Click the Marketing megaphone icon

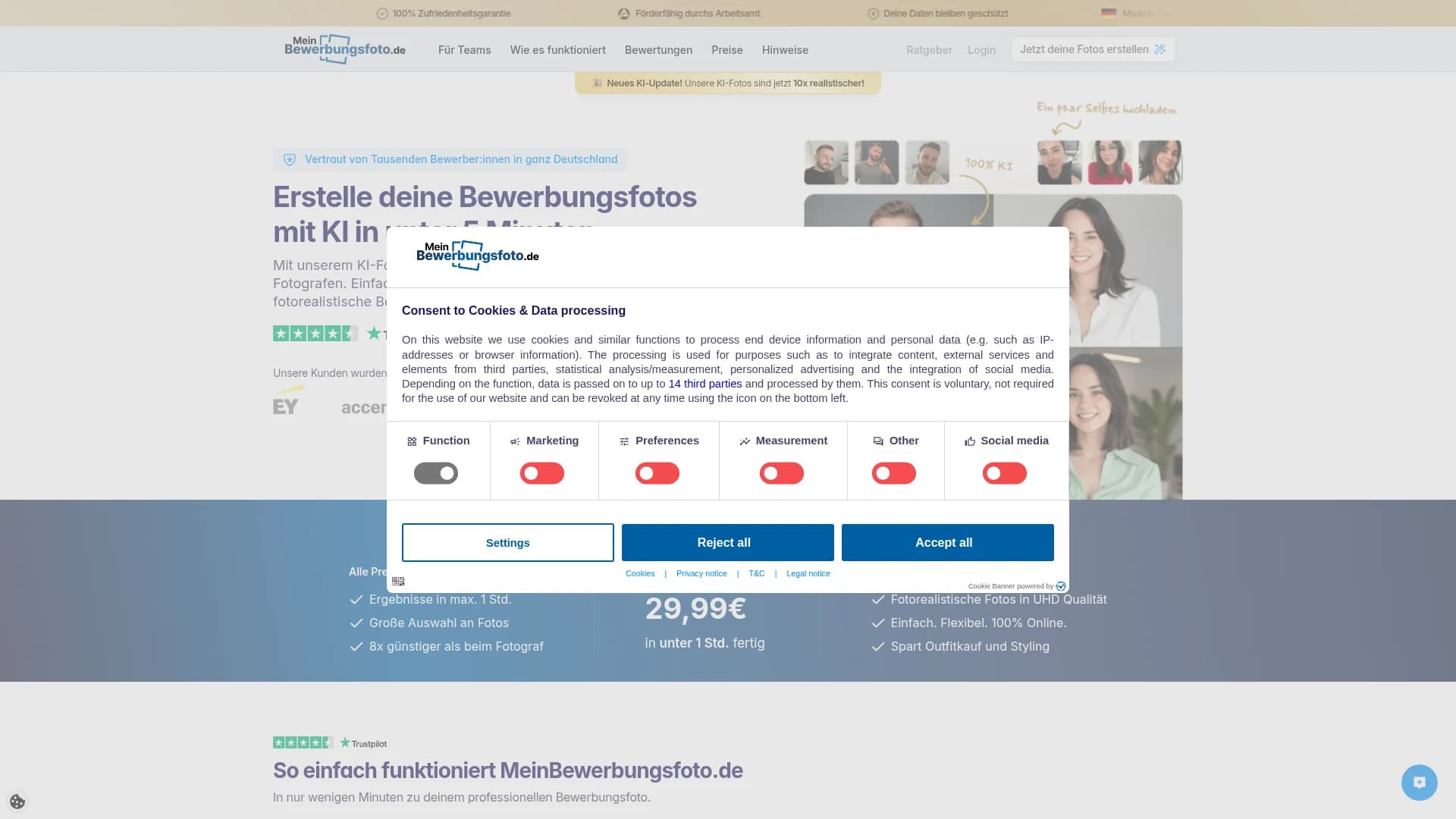pyautogui.click(x=515, y=441)
